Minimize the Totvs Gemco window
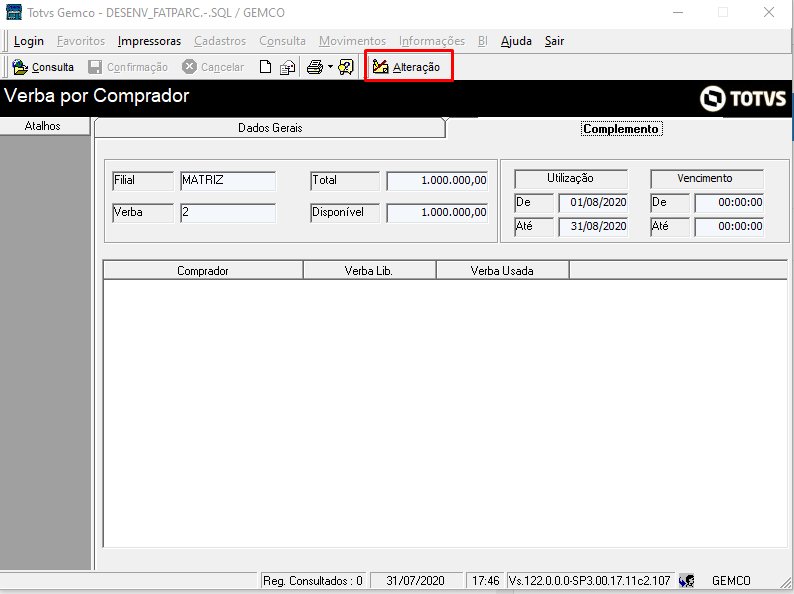The width and height of the screenshot is (794, 594). (x=678, y=12)
